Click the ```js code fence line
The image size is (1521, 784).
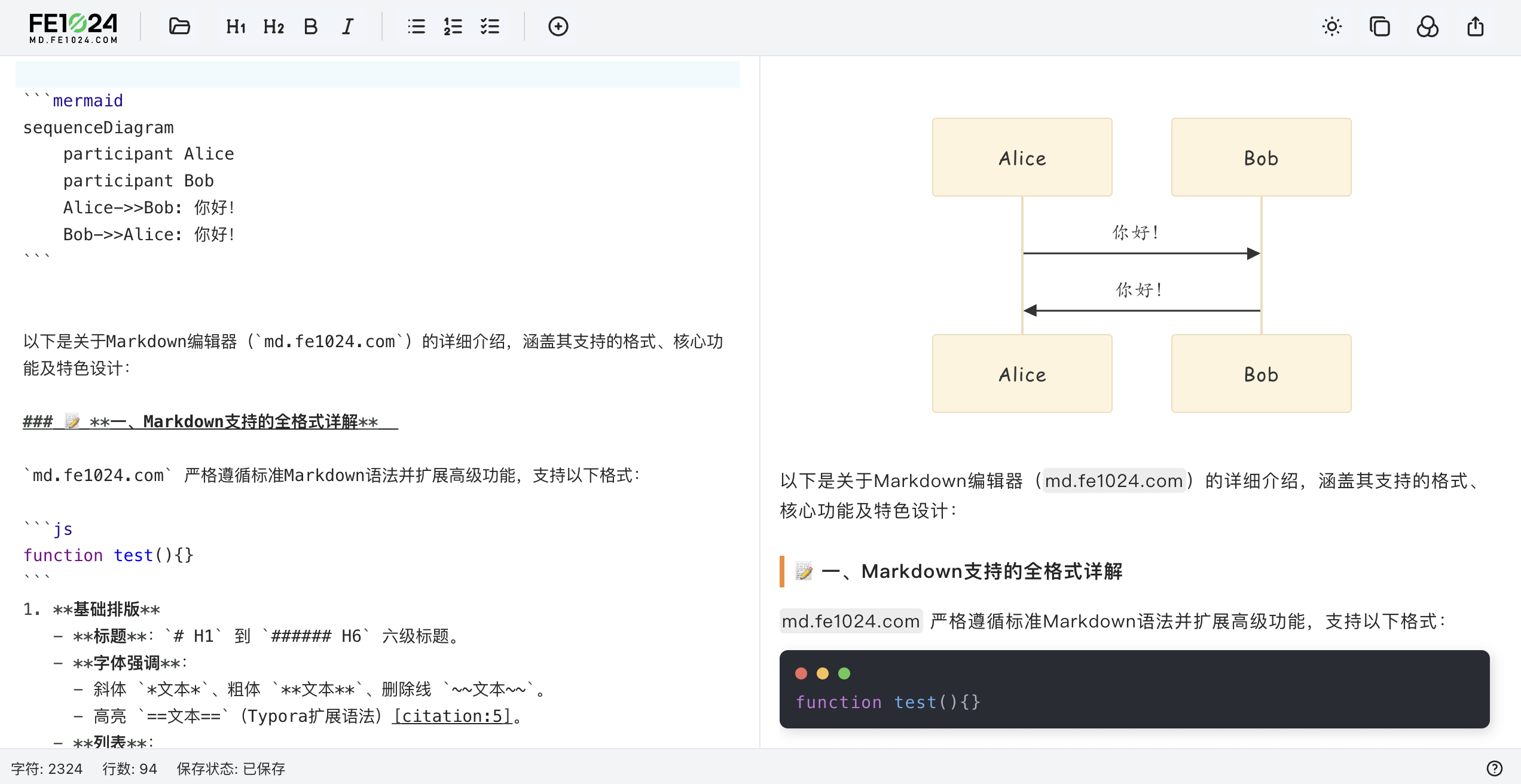[x=48, y=529]
